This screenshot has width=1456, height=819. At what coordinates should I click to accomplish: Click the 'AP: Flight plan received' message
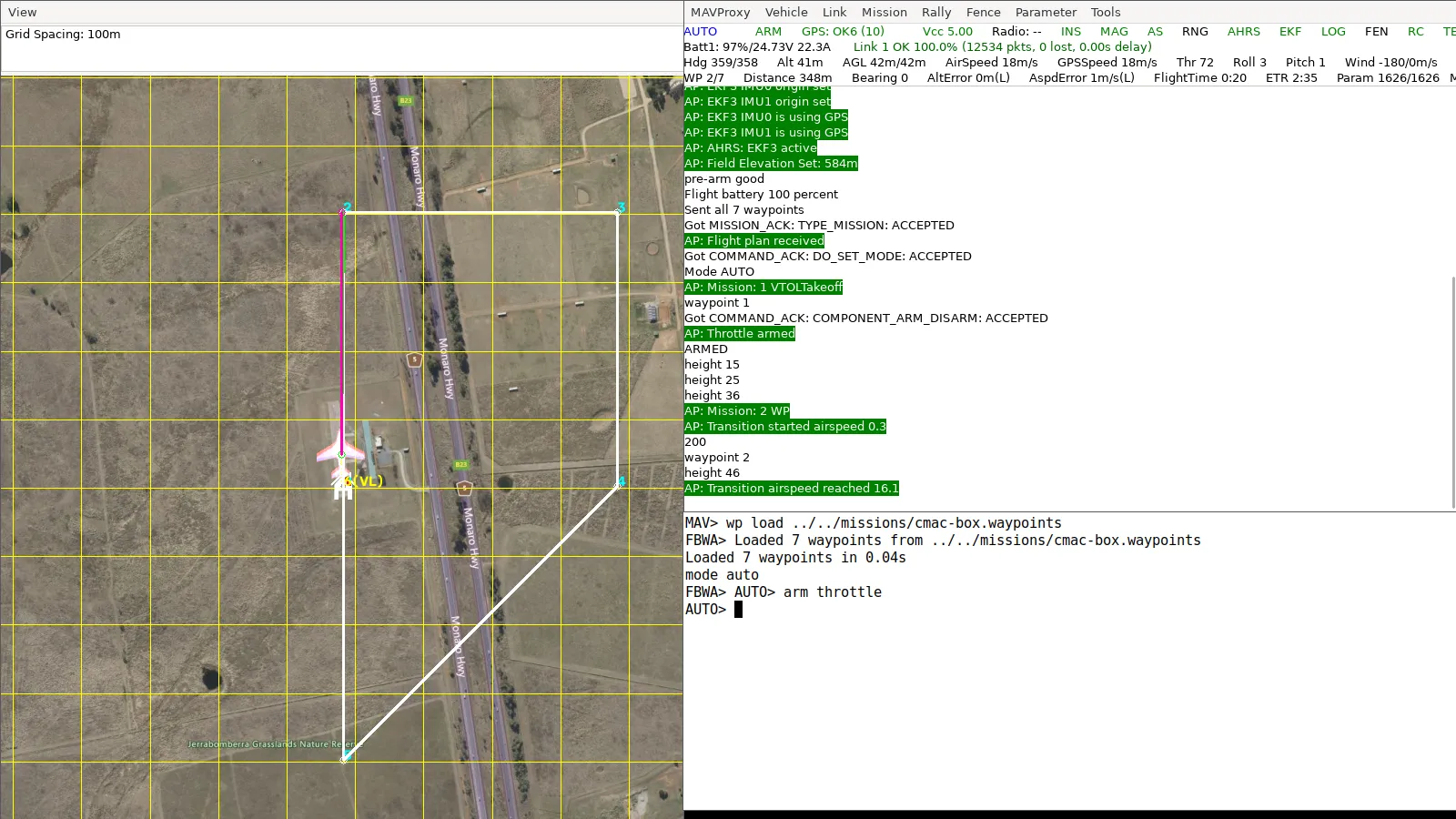(754, 240)
